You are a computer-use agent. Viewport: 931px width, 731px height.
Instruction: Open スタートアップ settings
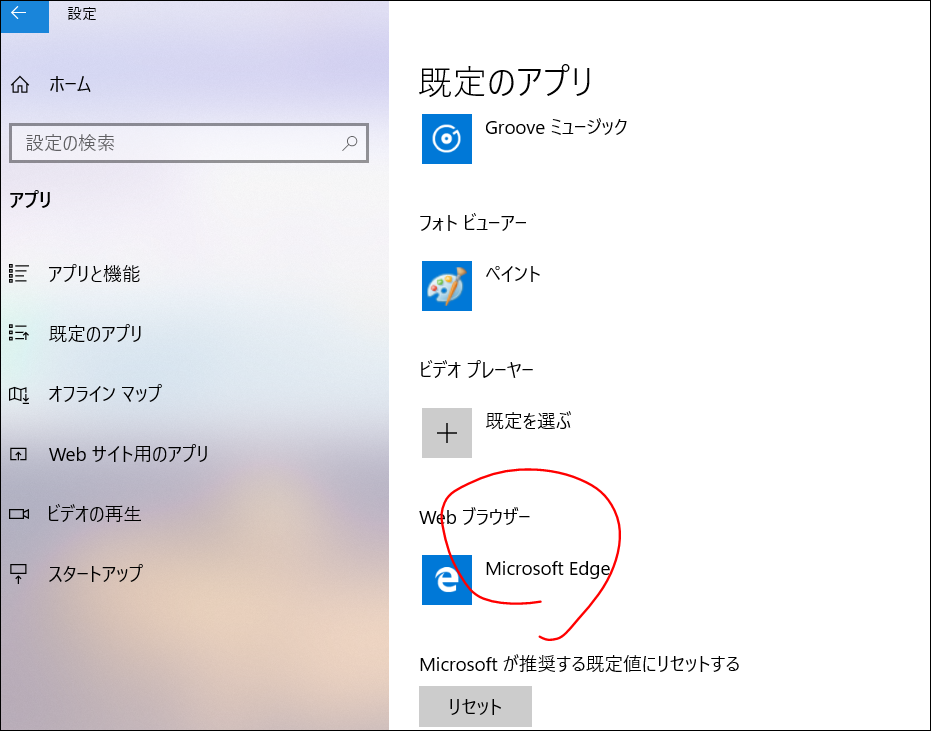pos(96,574)
